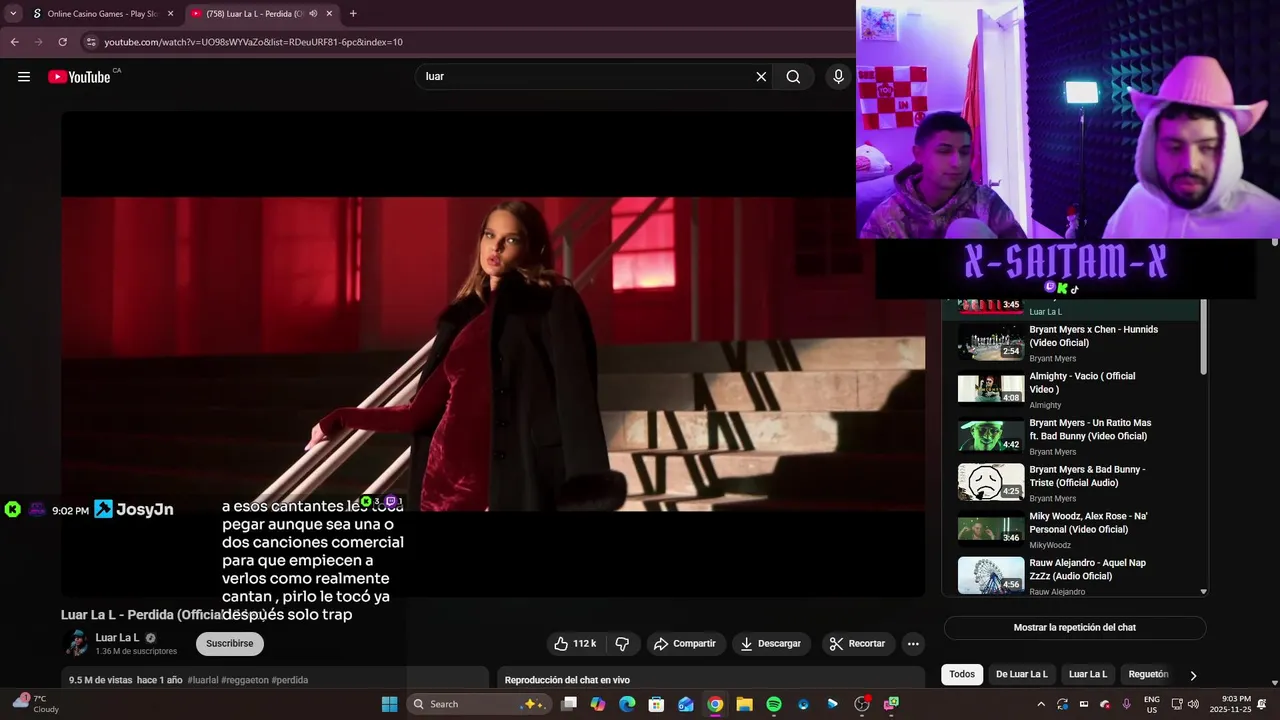This screenshot has width=1280, height=720.
Task: Close the Online Casino Games tab
Action: pos(170,14)
